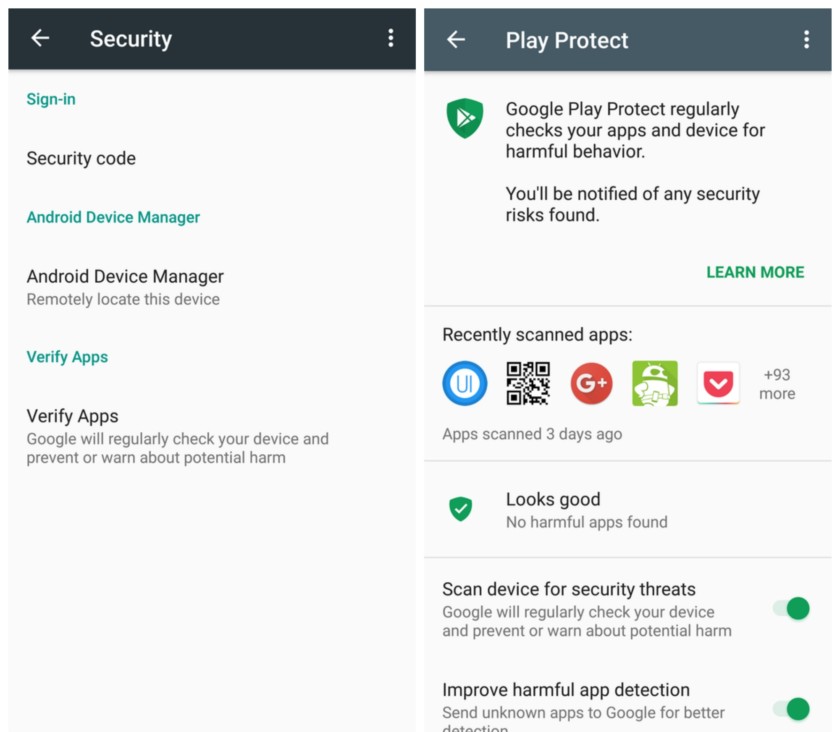Tap the LEARN MORE link
The image size is (840, 732).
(x=755, y=272)
